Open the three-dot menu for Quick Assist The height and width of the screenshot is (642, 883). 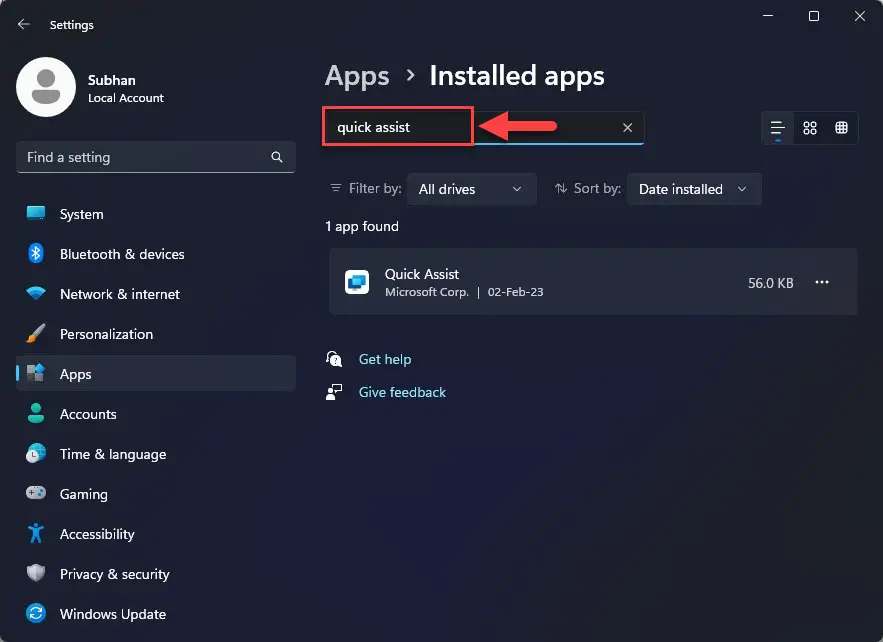(822, 283)
